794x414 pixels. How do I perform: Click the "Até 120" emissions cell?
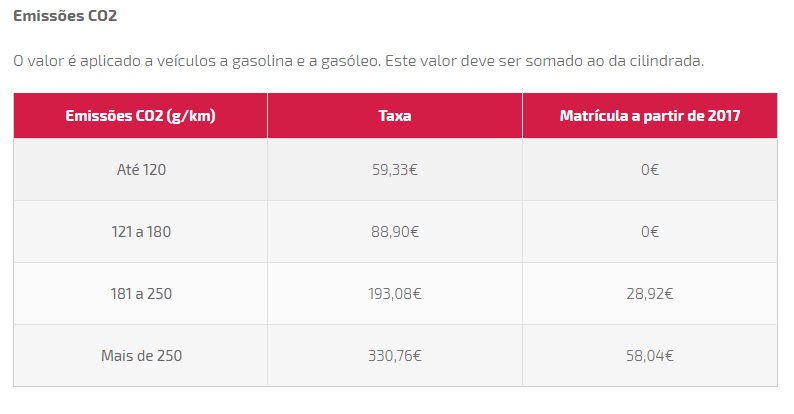click(x=140, y=169)
